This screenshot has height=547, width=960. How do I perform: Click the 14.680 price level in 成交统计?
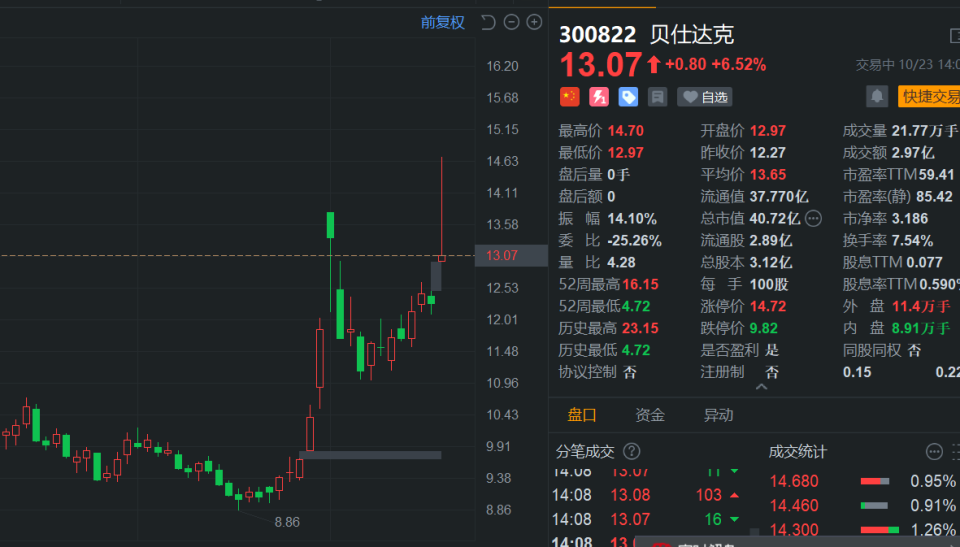794,481
